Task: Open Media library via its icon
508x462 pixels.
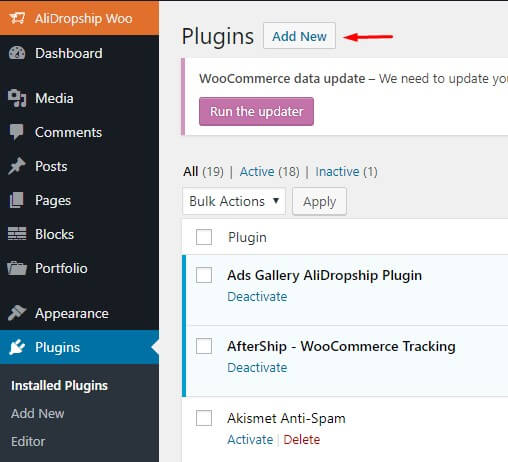Action: (x=17, y=98)
